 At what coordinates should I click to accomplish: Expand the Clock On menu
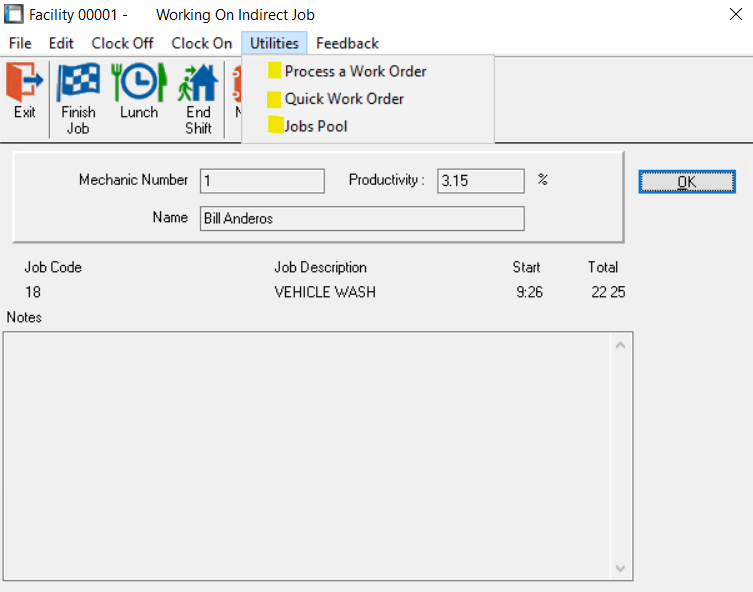pyautogui.click(x=201, y=43)
